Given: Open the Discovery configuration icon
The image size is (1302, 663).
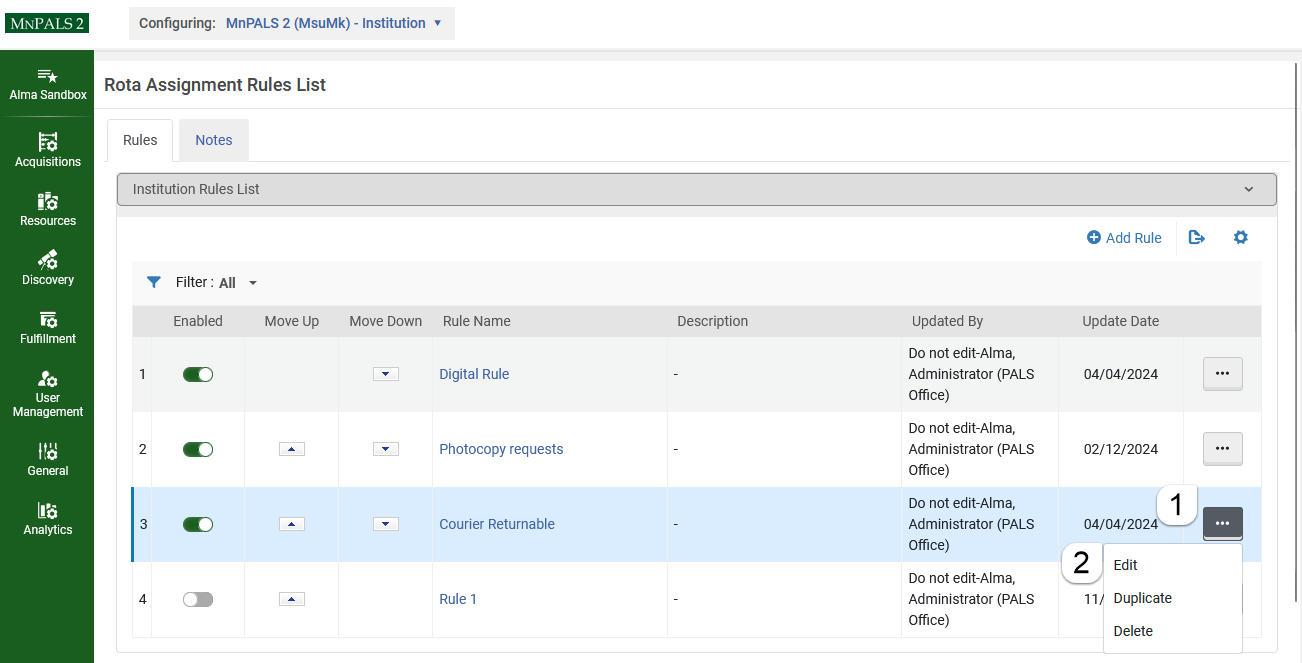Looking at the screenshot, I should [47, 261].
